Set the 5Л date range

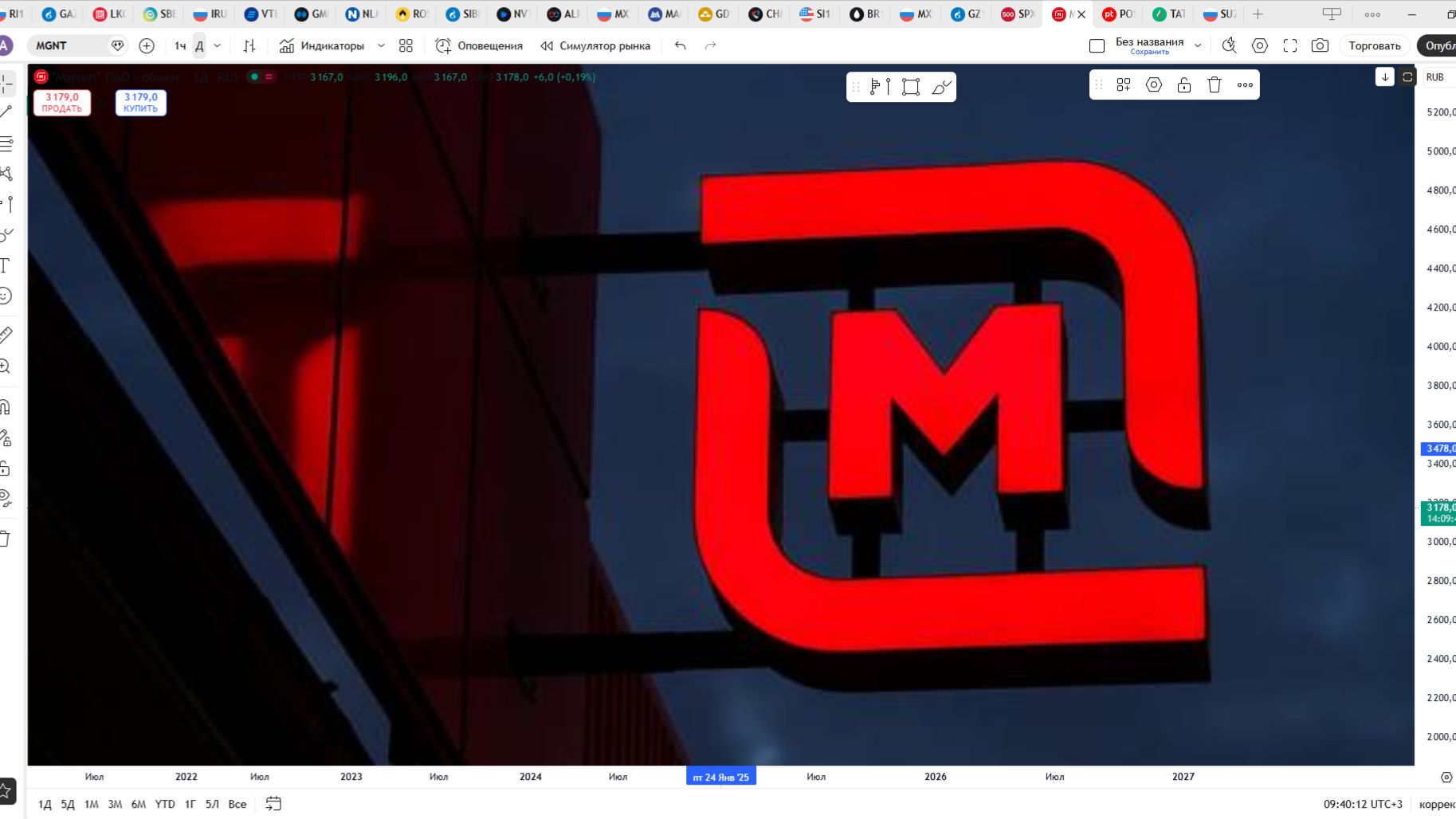click(212, 804)
